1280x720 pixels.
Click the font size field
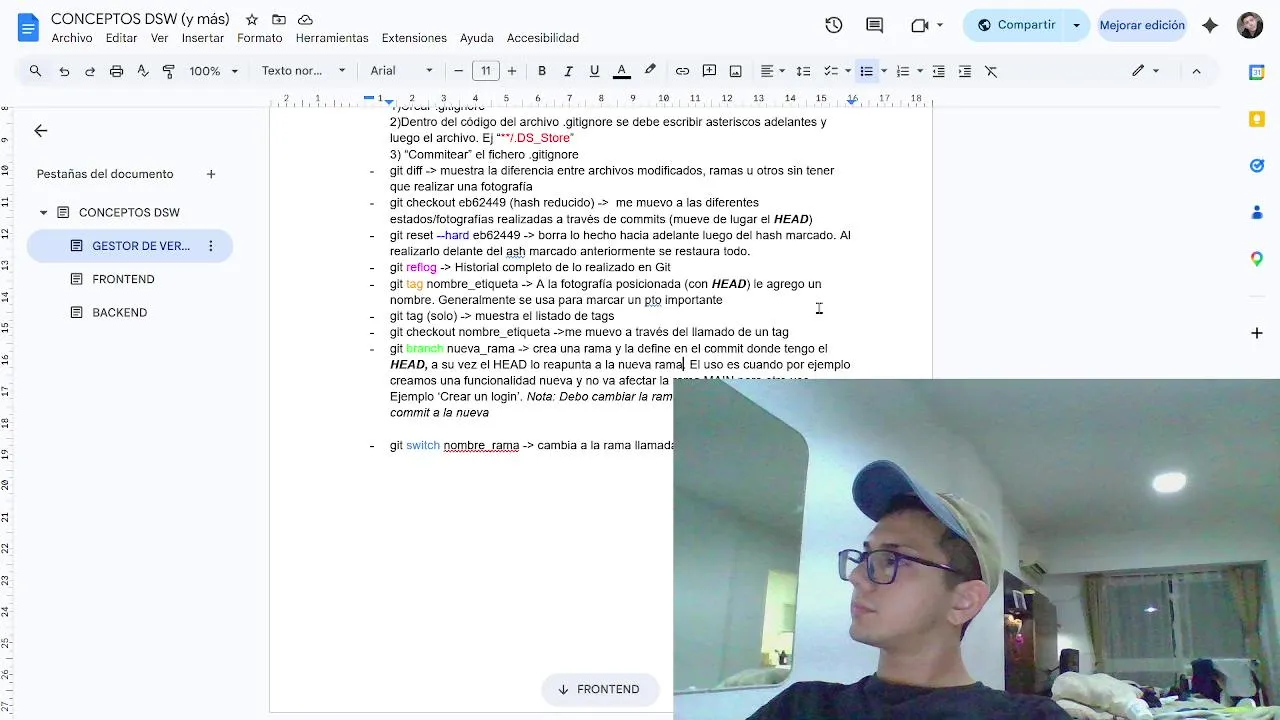click(x=486, y=71)
